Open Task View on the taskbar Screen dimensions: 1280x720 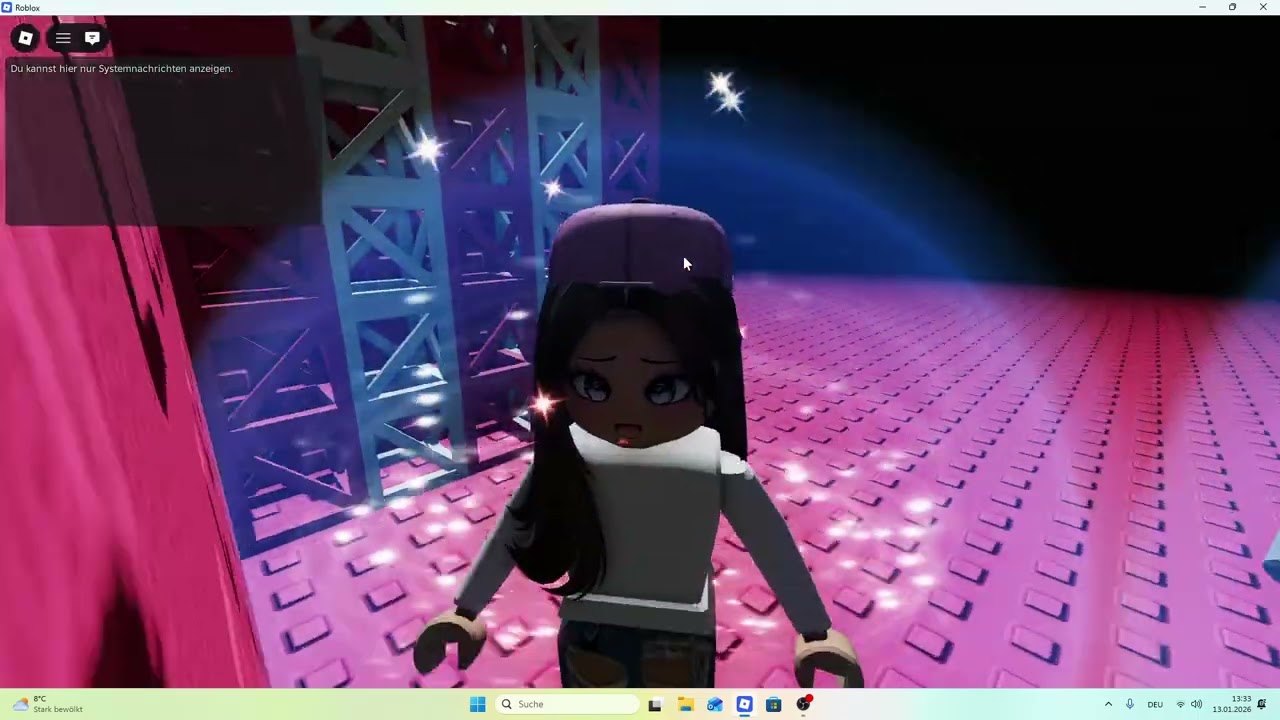click(x=655, y=704)
